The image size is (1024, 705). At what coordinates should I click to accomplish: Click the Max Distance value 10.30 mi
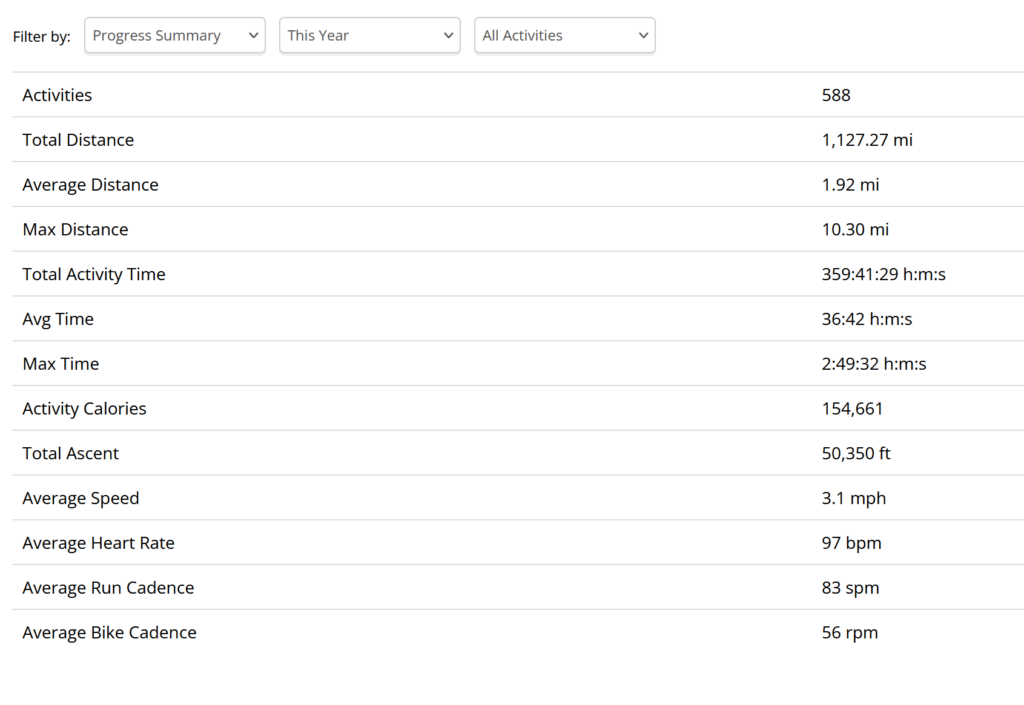click(855, 230)
